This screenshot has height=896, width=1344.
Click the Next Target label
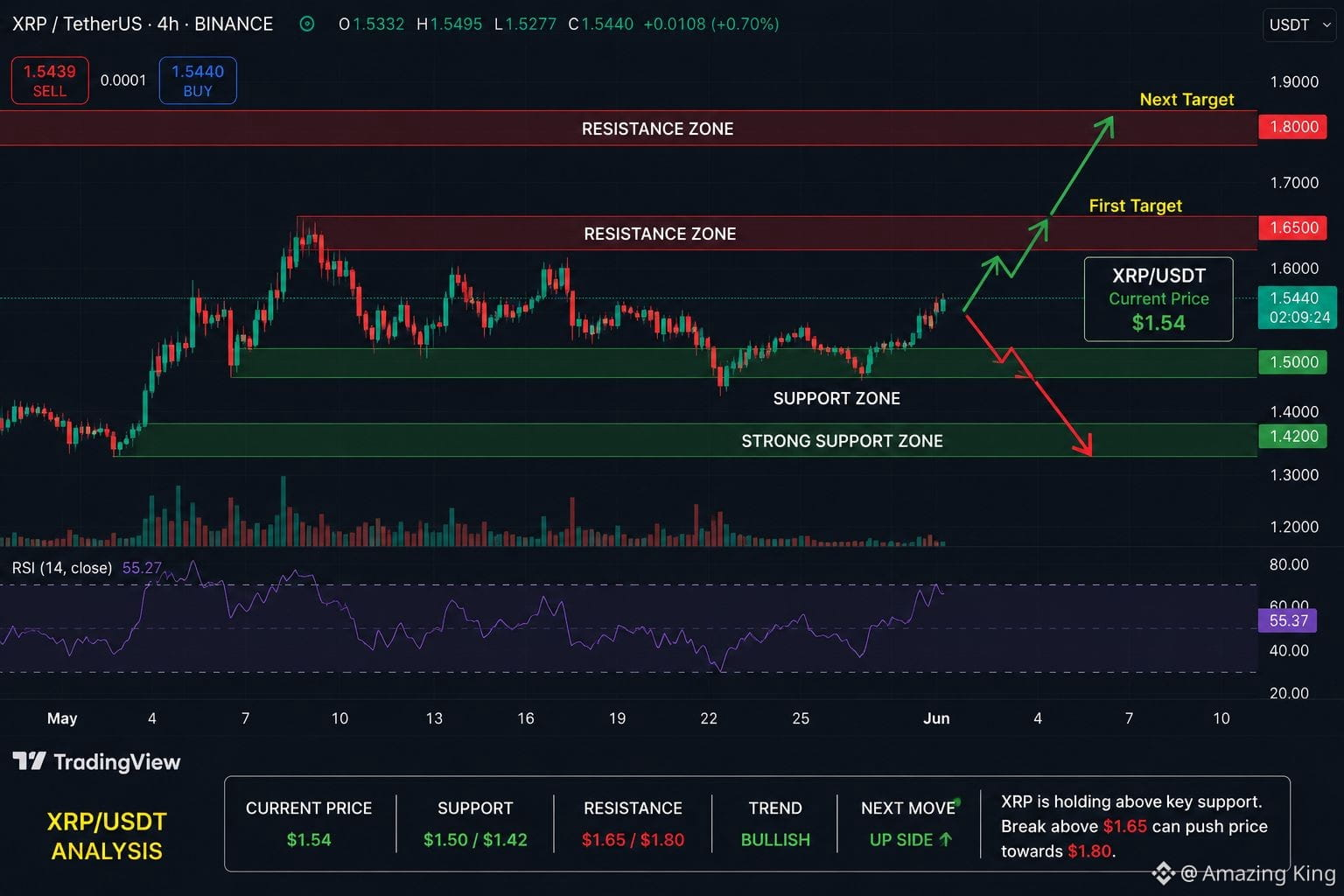click(x=1186, y=100)
